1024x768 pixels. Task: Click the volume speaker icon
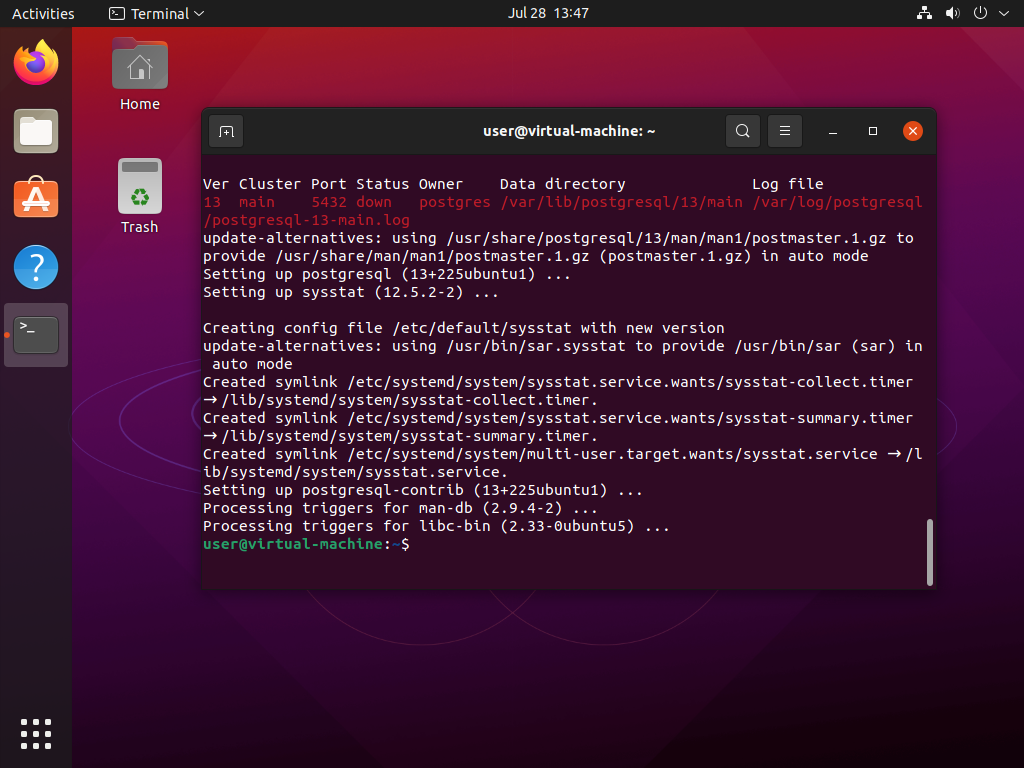(952, 14)
